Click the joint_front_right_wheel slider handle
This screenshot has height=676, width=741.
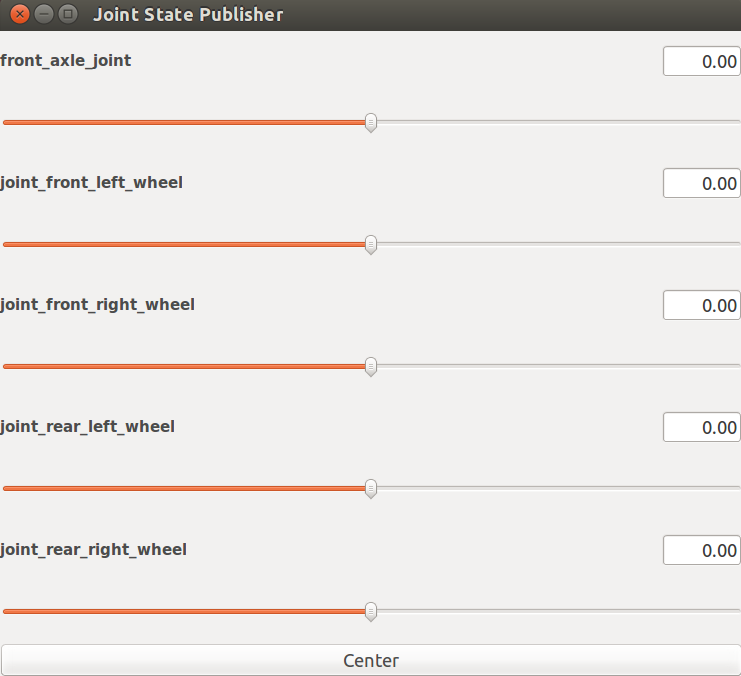point(371,366)
